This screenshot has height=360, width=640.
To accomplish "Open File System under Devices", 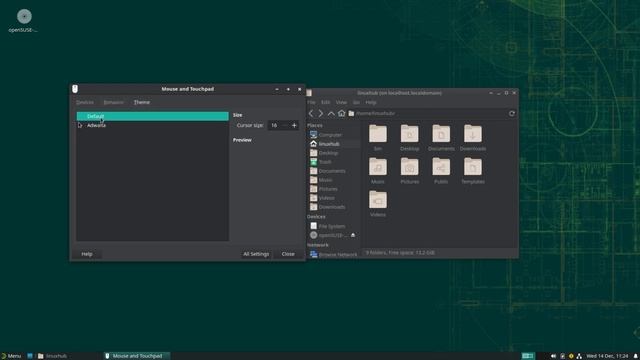I will 333,226.
